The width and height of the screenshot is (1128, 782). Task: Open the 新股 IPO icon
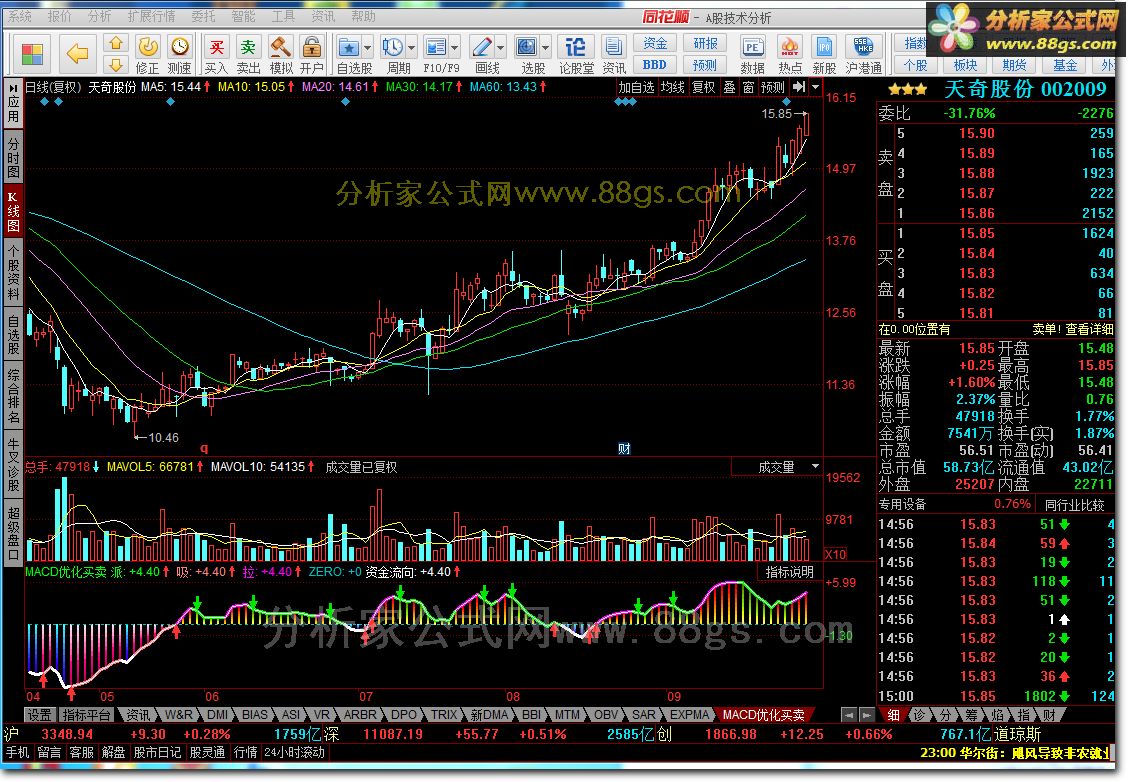(x=824, y=47)
